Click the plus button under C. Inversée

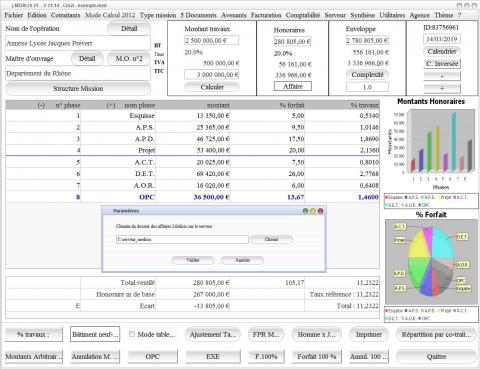click(x=442, y=88)
